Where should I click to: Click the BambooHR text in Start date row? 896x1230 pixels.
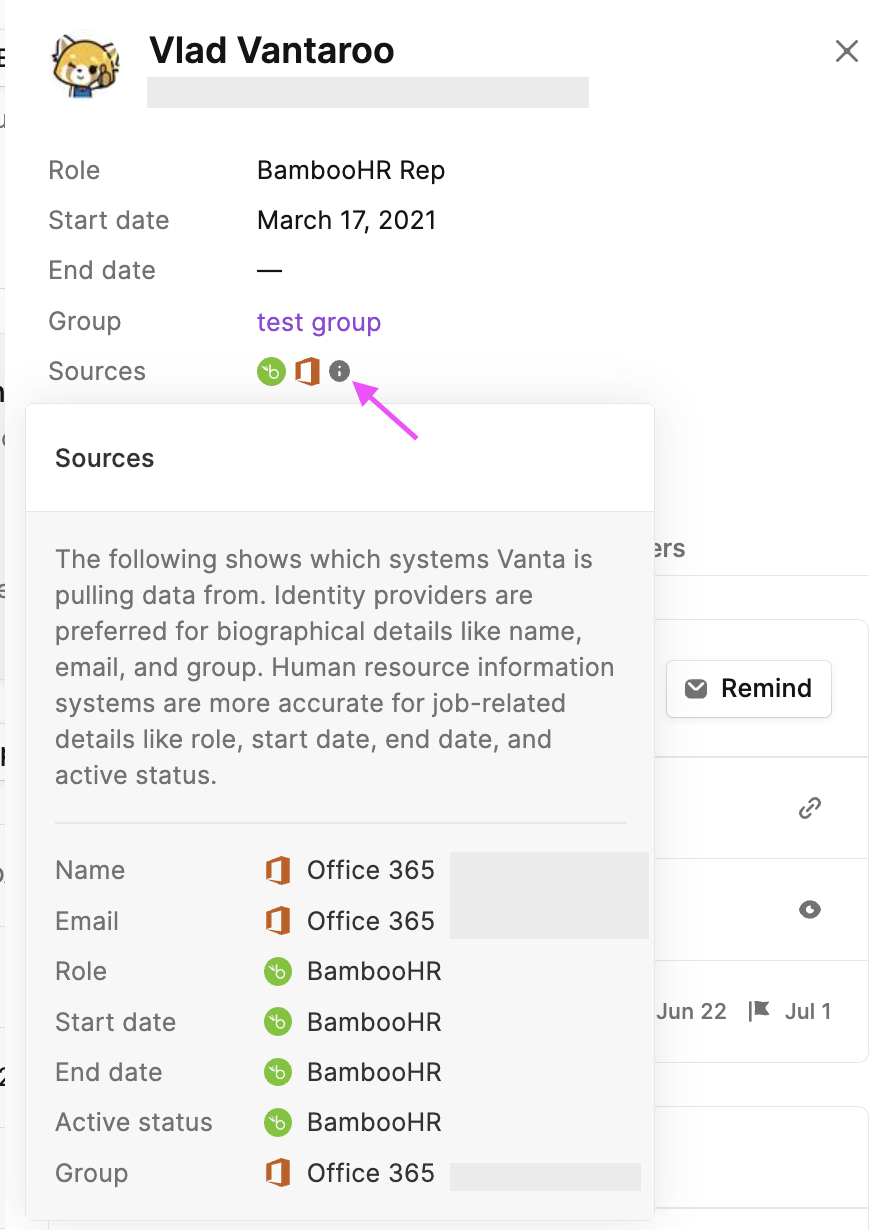coord(374,1022)
